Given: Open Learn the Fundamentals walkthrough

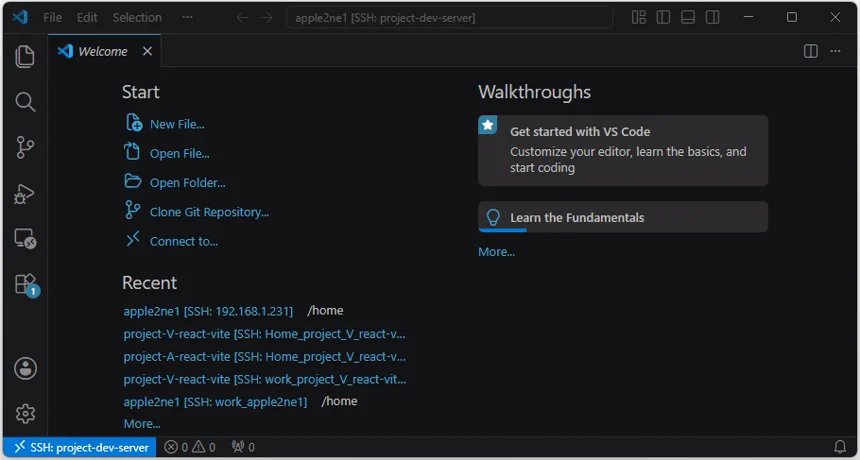Looking at the screenshot, I should coord(623,217).
